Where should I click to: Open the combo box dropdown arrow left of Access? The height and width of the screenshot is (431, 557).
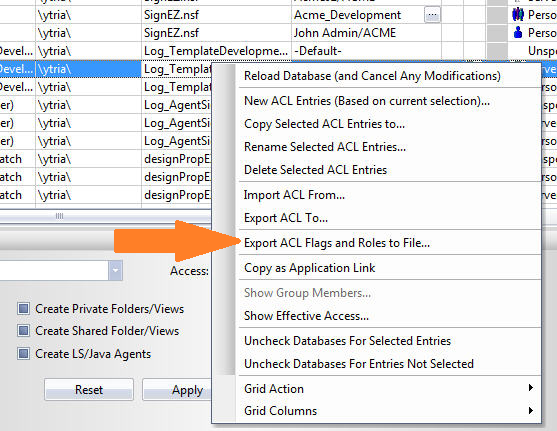click(x=115, y=271)
